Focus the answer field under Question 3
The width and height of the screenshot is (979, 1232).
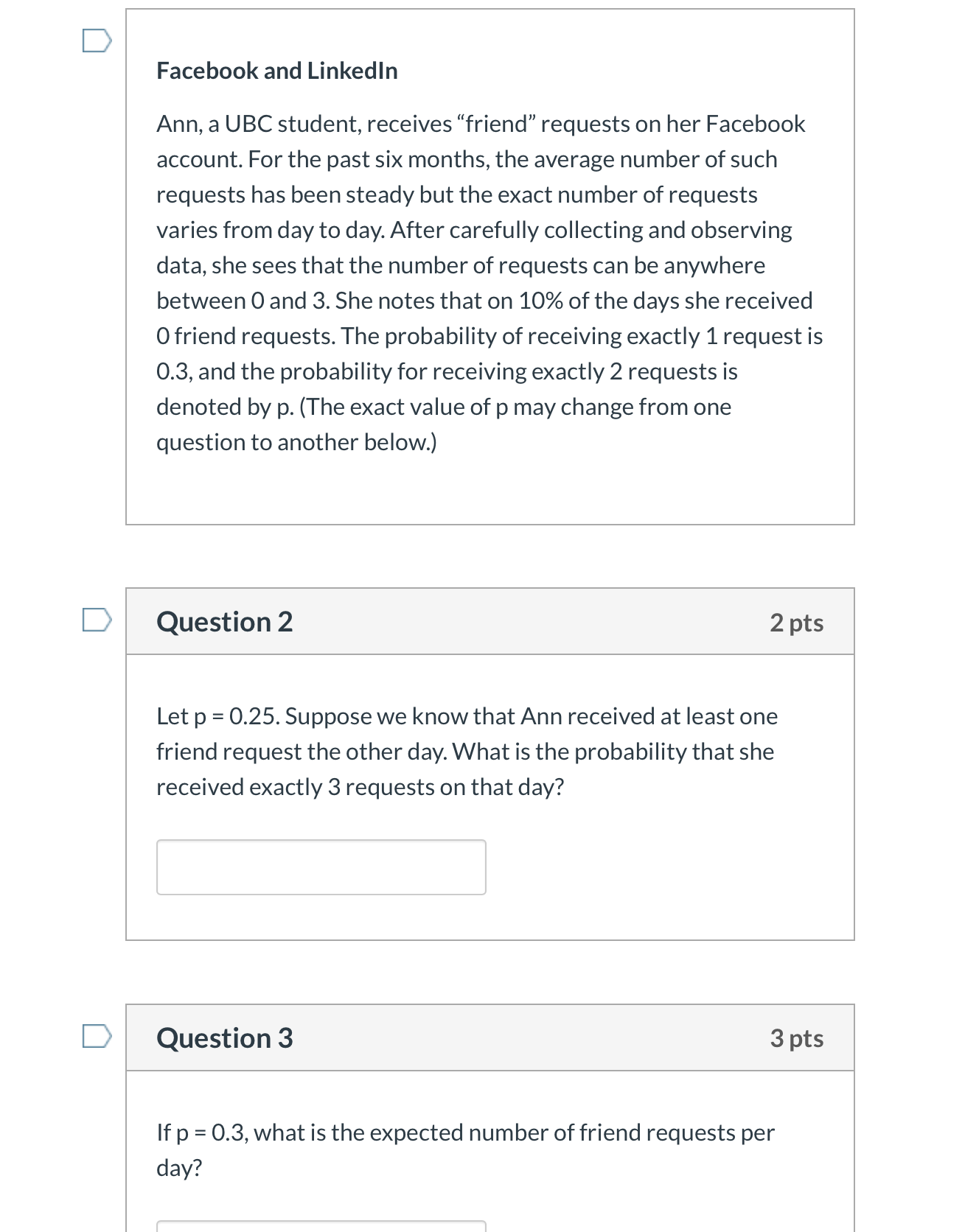(321, 1227)
